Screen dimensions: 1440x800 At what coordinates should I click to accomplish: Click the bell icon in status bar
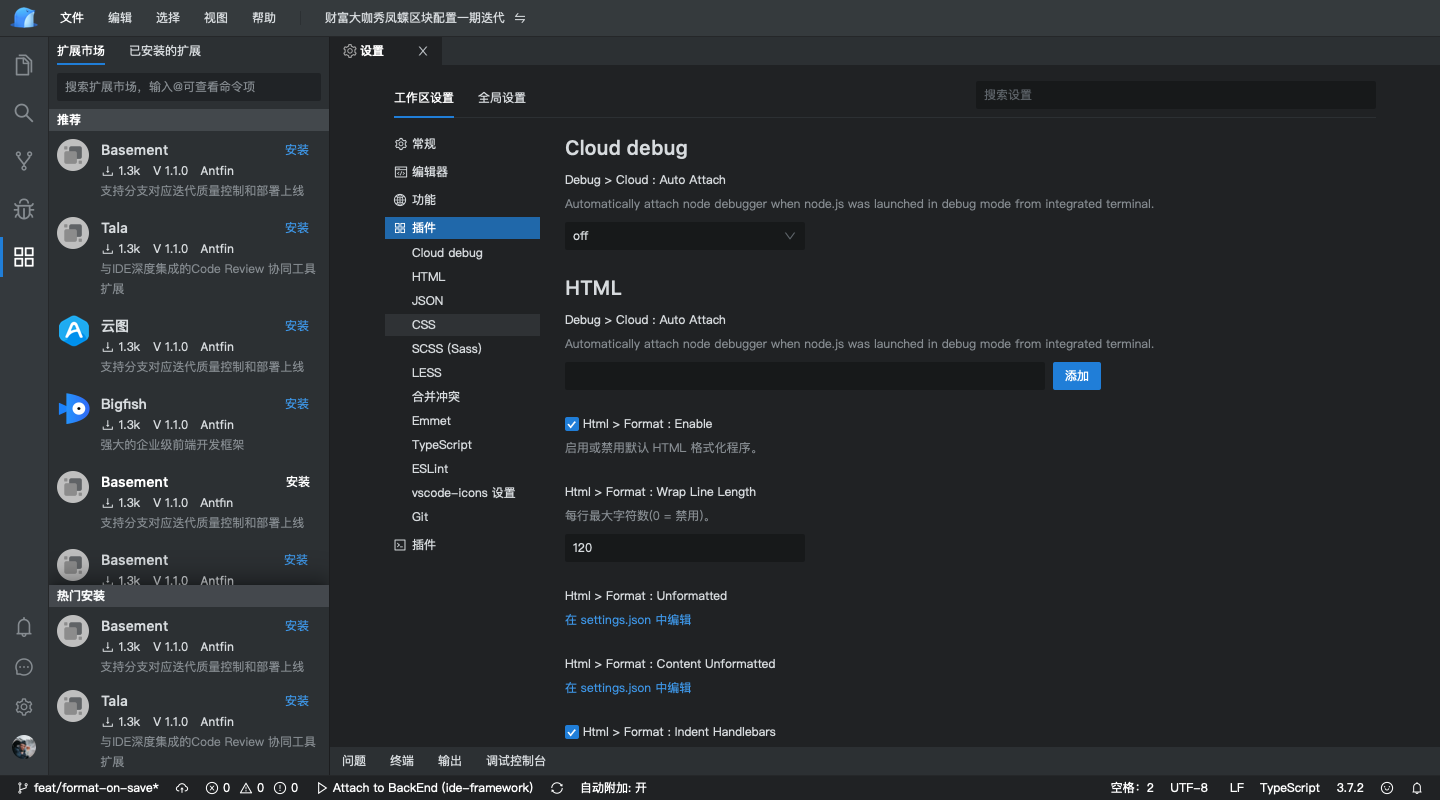click(x=1417, y=788)
